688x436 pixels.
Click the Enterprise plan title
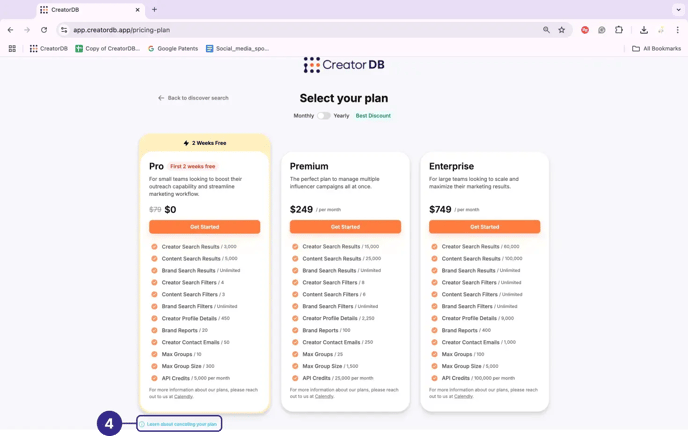point(452,166)
